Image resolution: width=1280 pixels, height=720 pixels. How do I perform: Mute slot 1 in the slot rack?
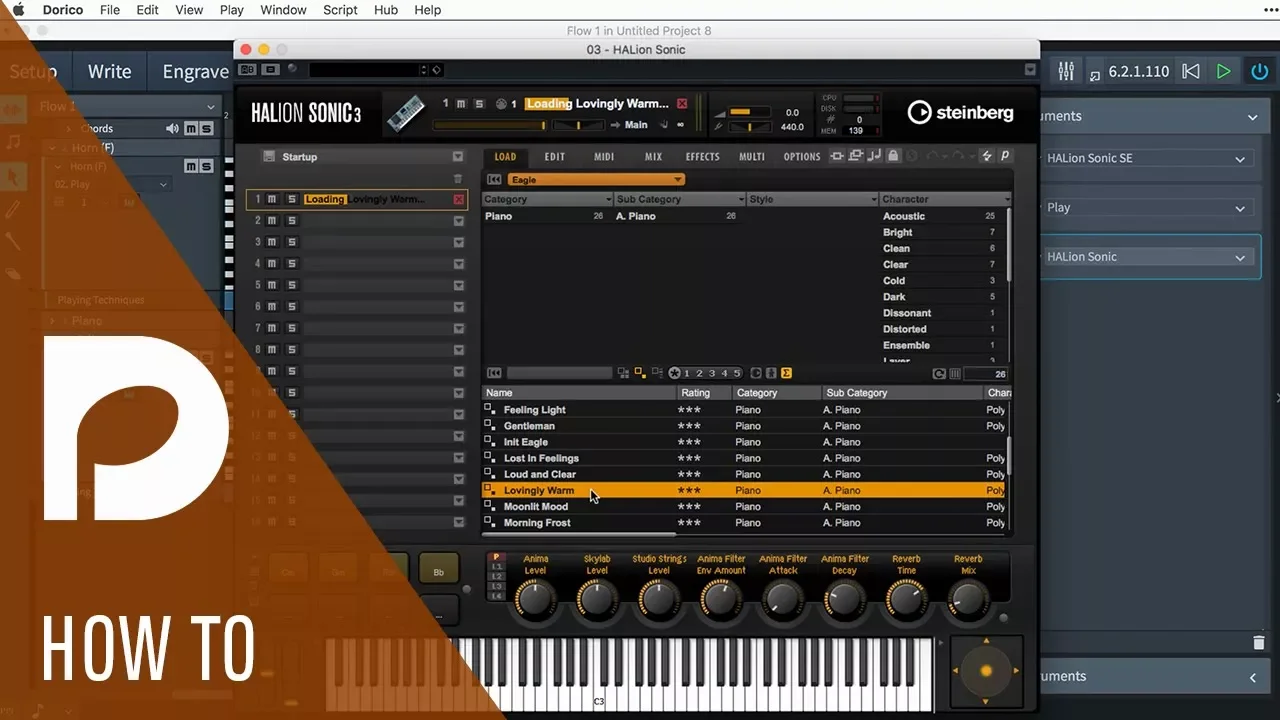(x=272, y=200)
